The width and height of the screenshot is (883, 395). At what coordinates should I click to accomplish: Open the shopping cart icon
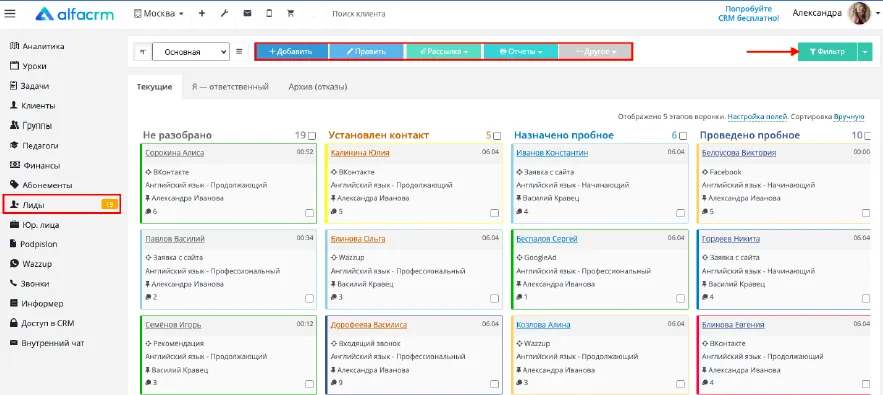[x=291, y=14]
